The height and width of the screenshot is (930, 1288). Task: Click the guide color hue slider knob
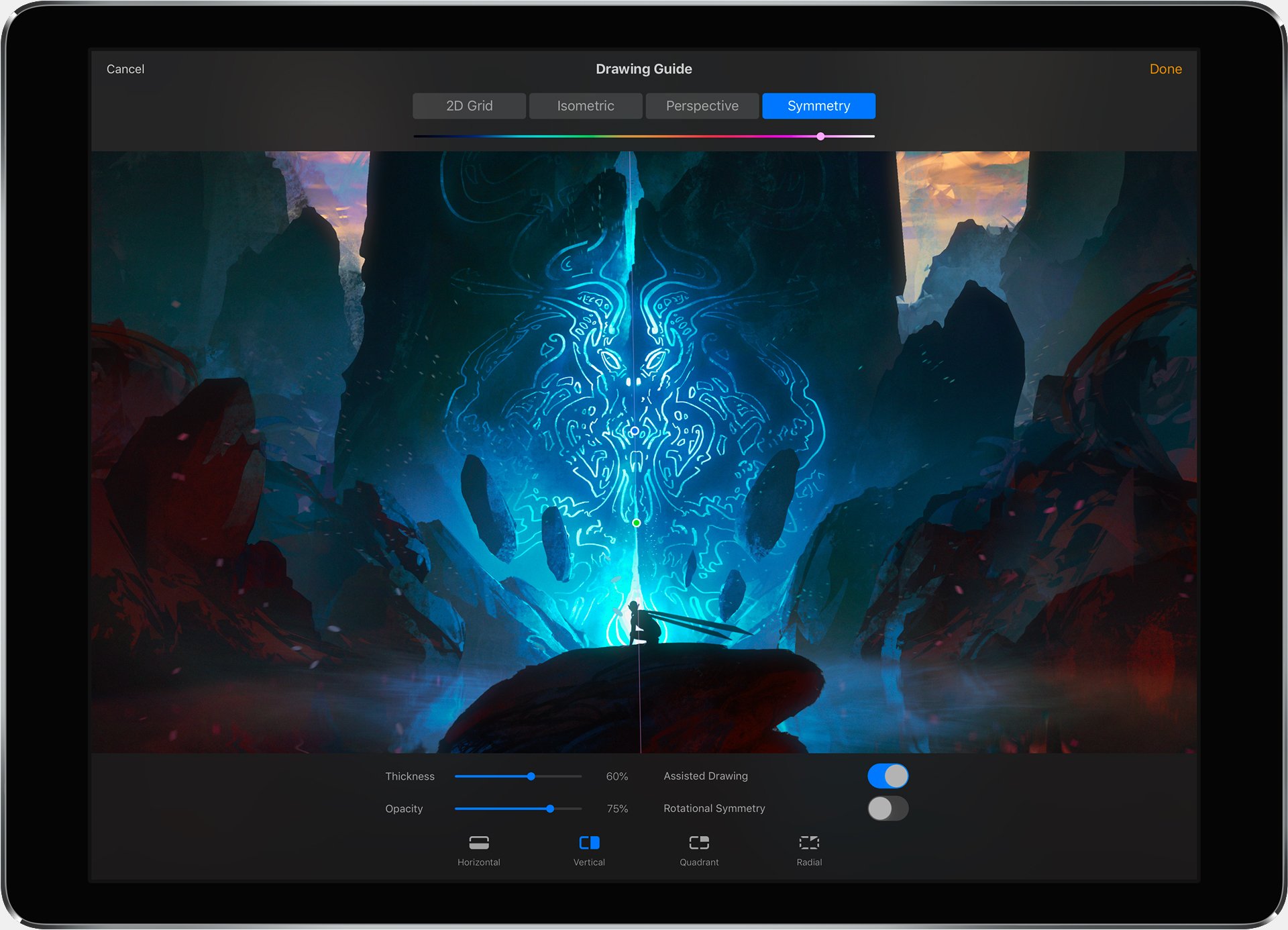pyautogui.click(x=820, y=136)
